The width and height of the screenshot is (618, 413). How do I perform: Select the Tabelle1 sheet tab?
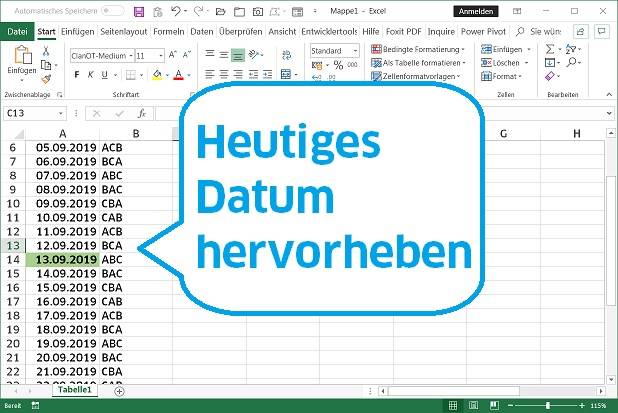tap(76, 391)
